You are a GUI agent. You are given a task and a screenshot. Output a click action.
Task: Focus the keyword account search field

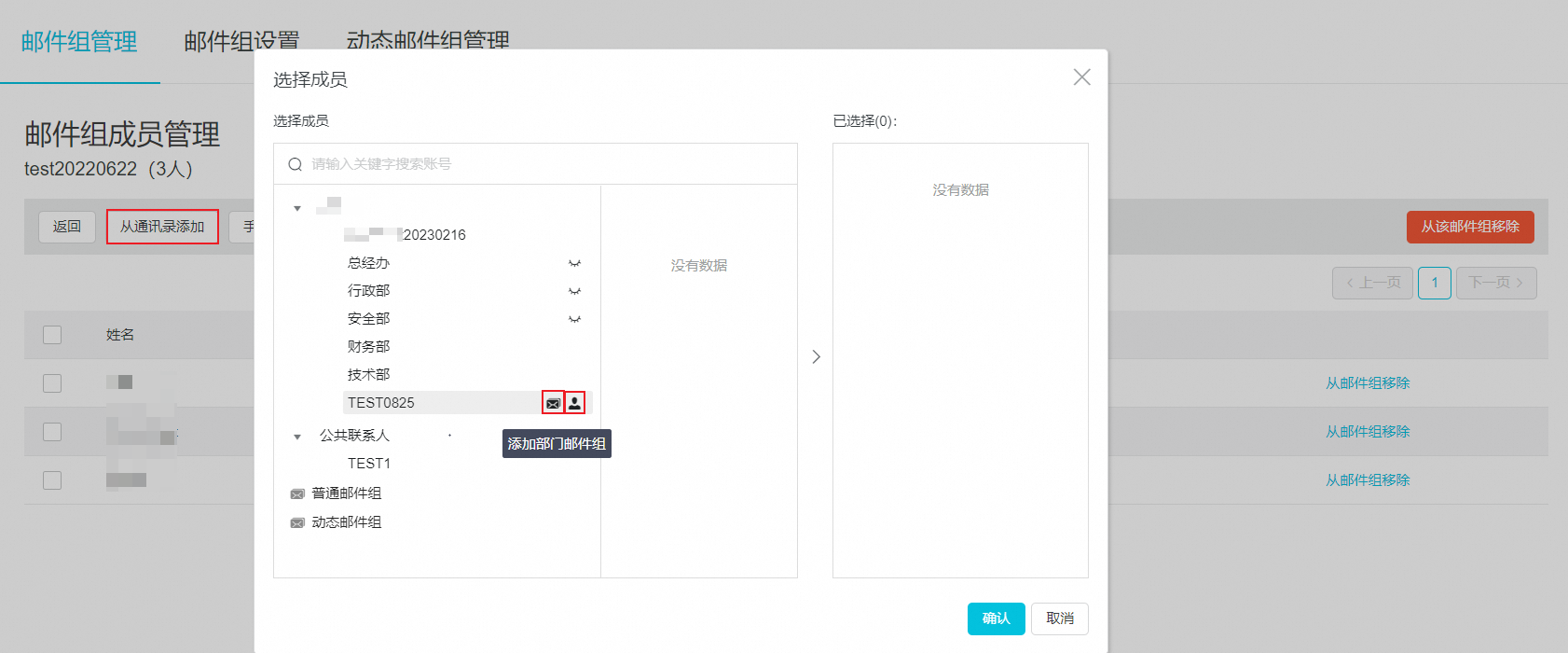(550, 164)
